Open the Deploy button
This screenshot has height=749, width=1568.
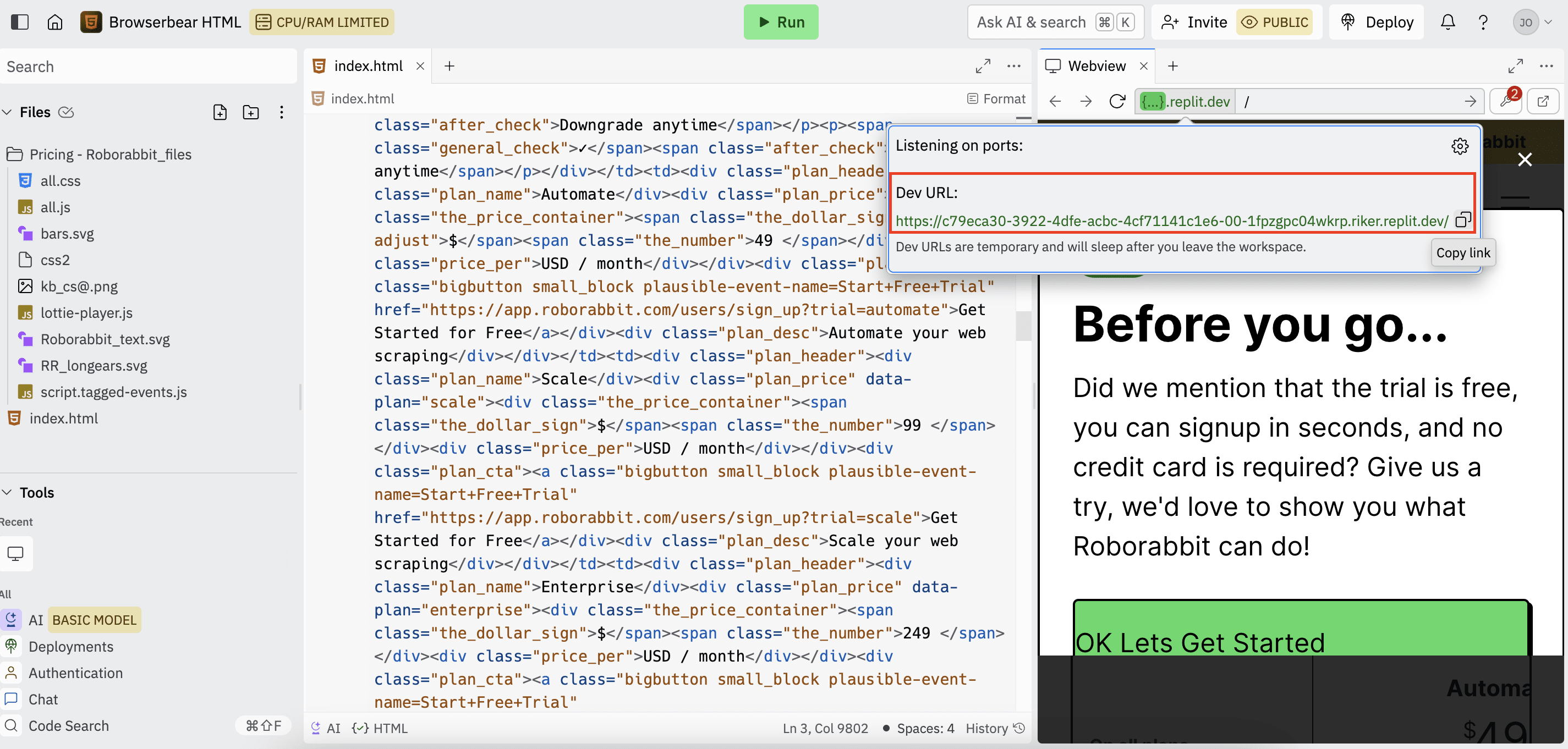[1377, 23]
